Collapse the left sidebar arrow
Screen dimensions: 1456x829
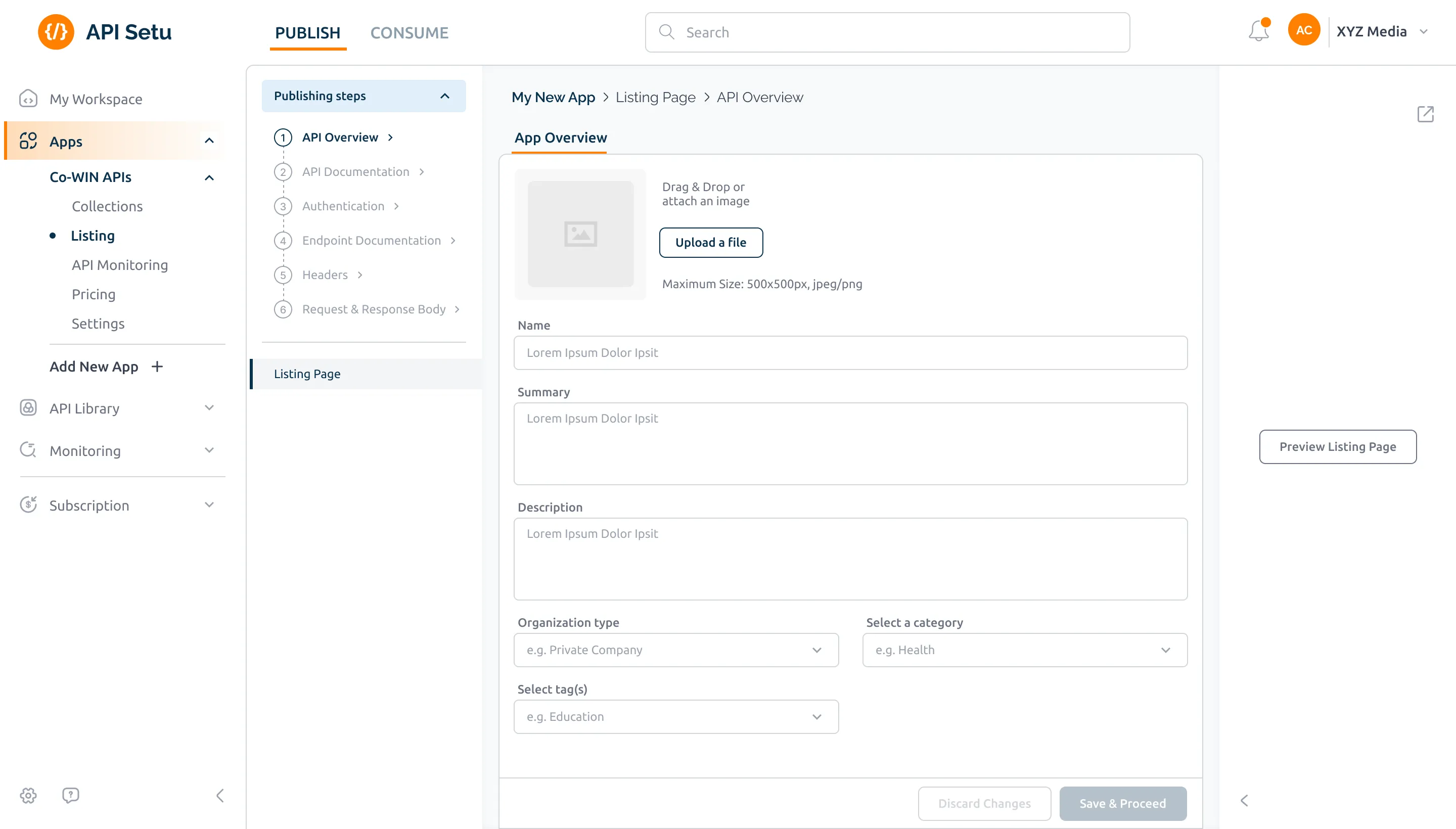[220, 796]
